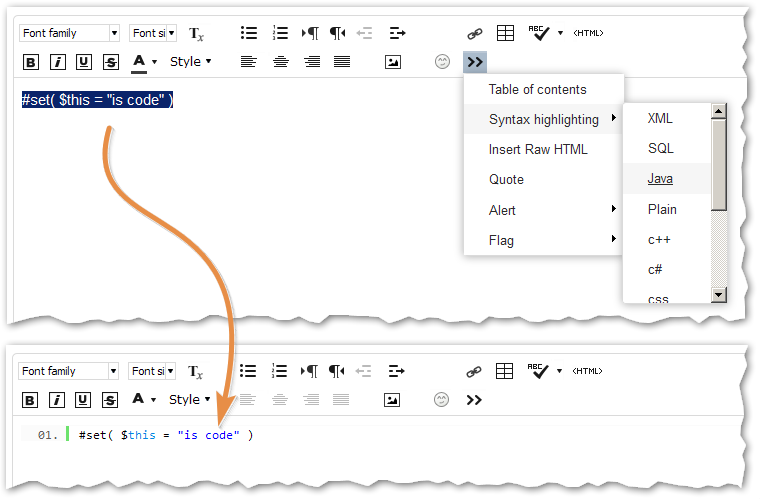Open the Font family dropdown in the upper toolbar
Viewport: 760px width, 500px height.
(69, 33)
